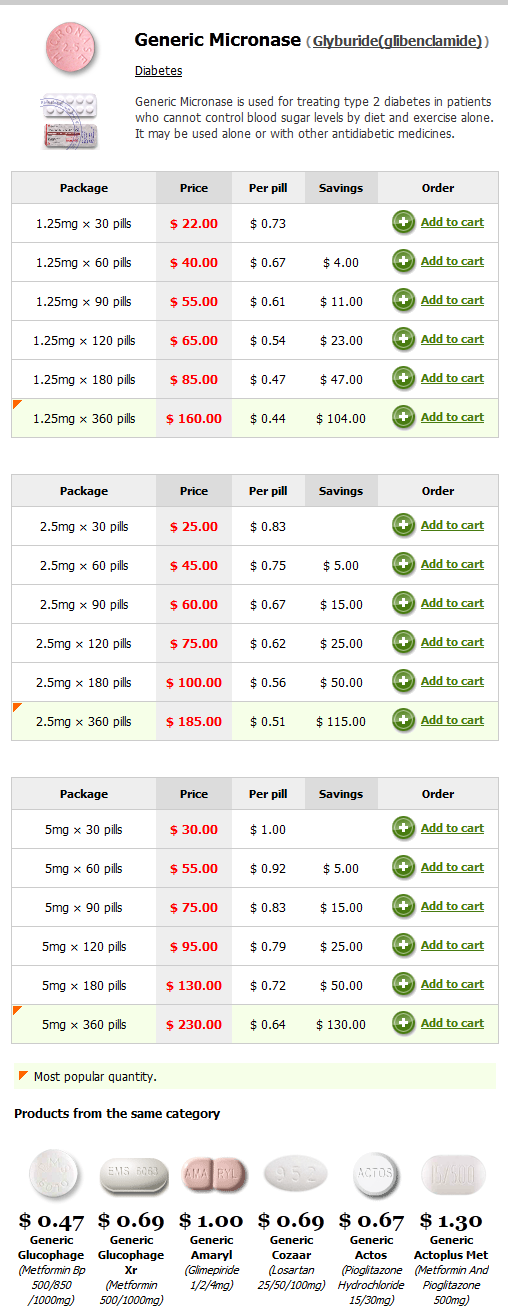Click green plus icon for 1.25mg × 30 pills
Screen dimensions: 508x1316
[x=404, y=222]
